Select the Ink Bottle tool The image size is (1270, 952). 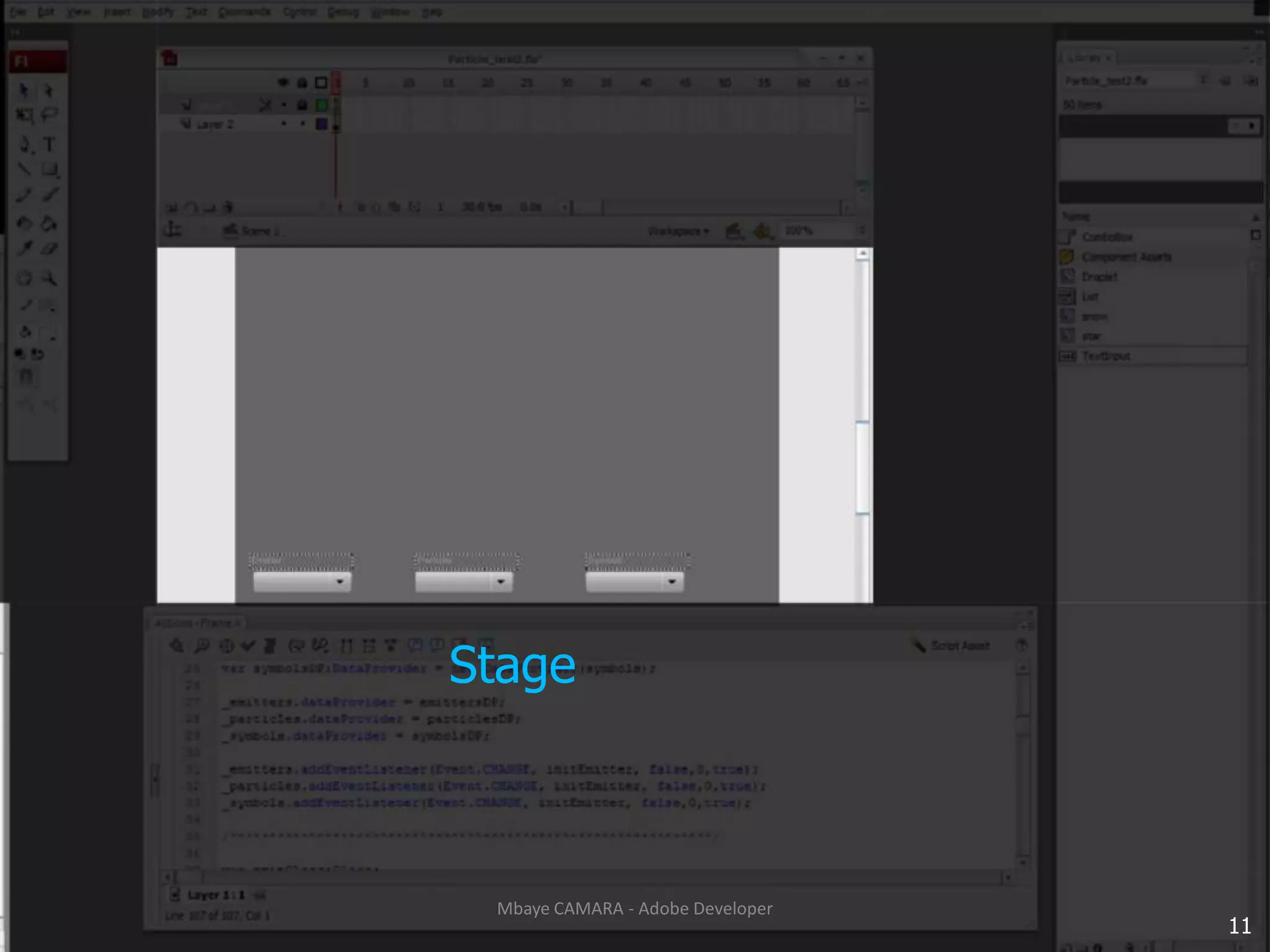[24, 223]
